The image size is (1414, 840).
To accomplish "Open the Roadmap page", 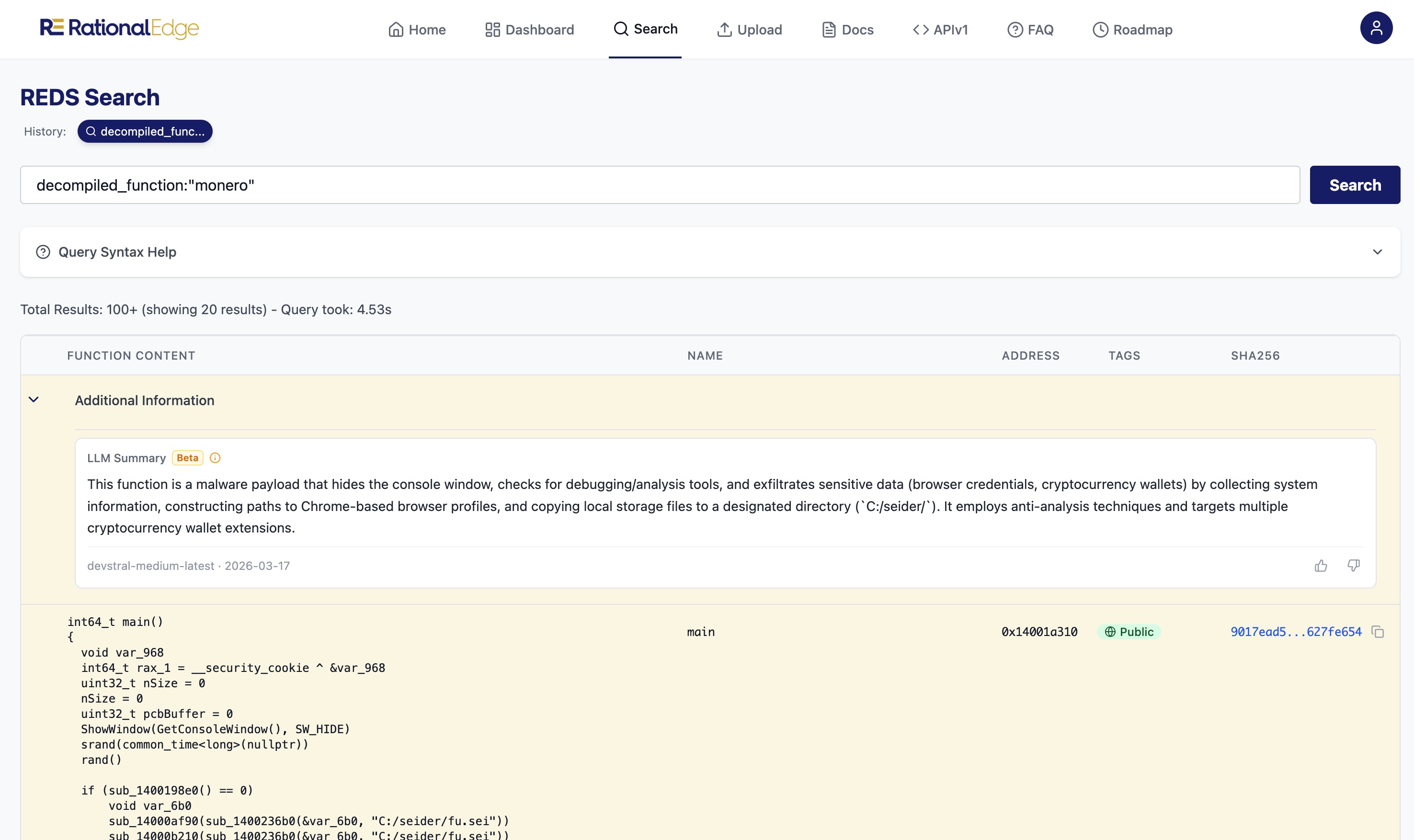I will pyautogui.click(x=1132, y=29).
